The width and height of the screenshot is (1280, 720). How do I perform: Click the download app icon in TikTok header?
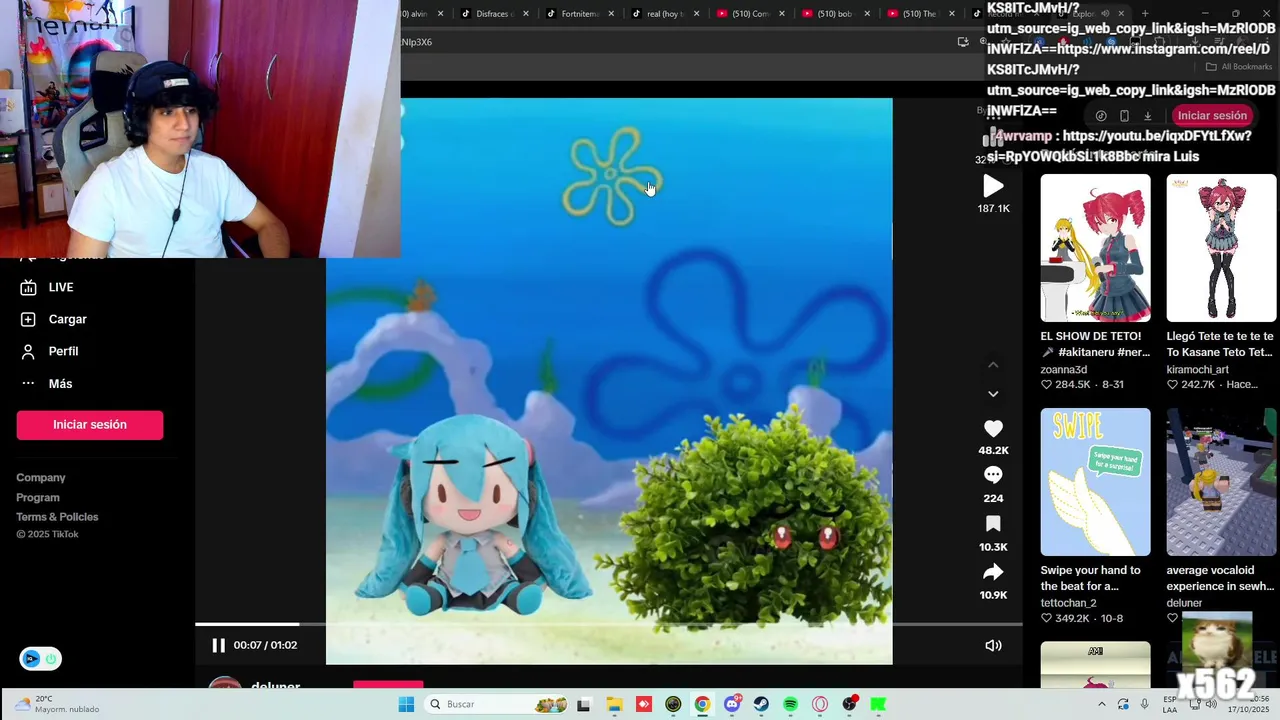click(x=1148, y=116)
